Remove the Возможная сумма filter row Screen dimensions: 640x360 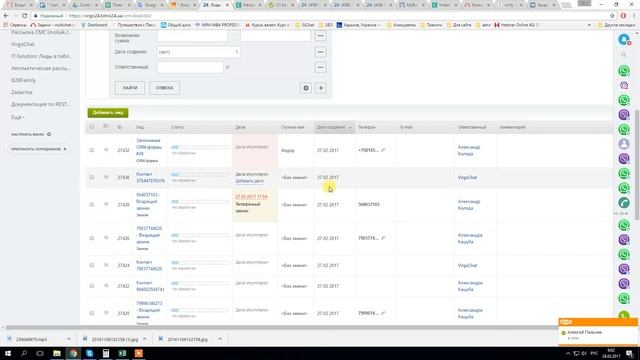coord(321,36)
